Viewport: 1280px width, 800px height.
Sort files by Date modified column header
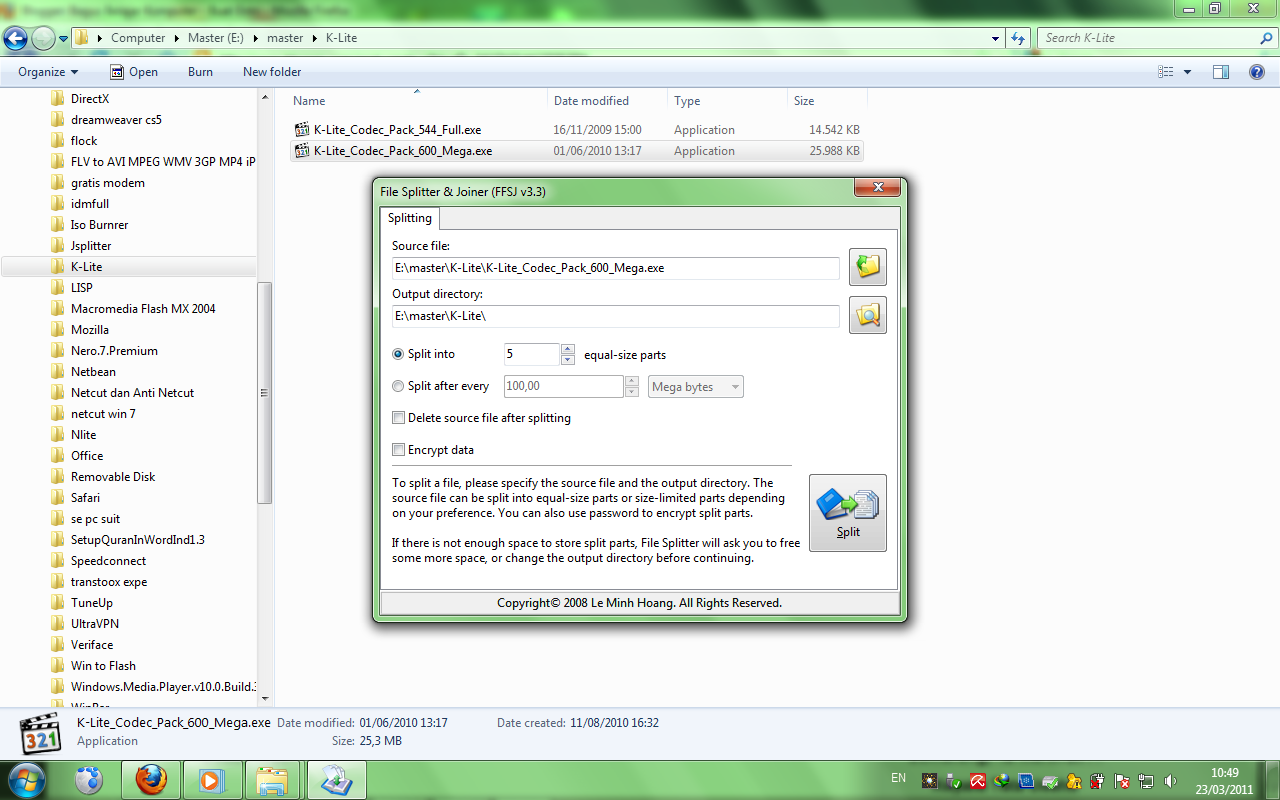click(607, 101)
